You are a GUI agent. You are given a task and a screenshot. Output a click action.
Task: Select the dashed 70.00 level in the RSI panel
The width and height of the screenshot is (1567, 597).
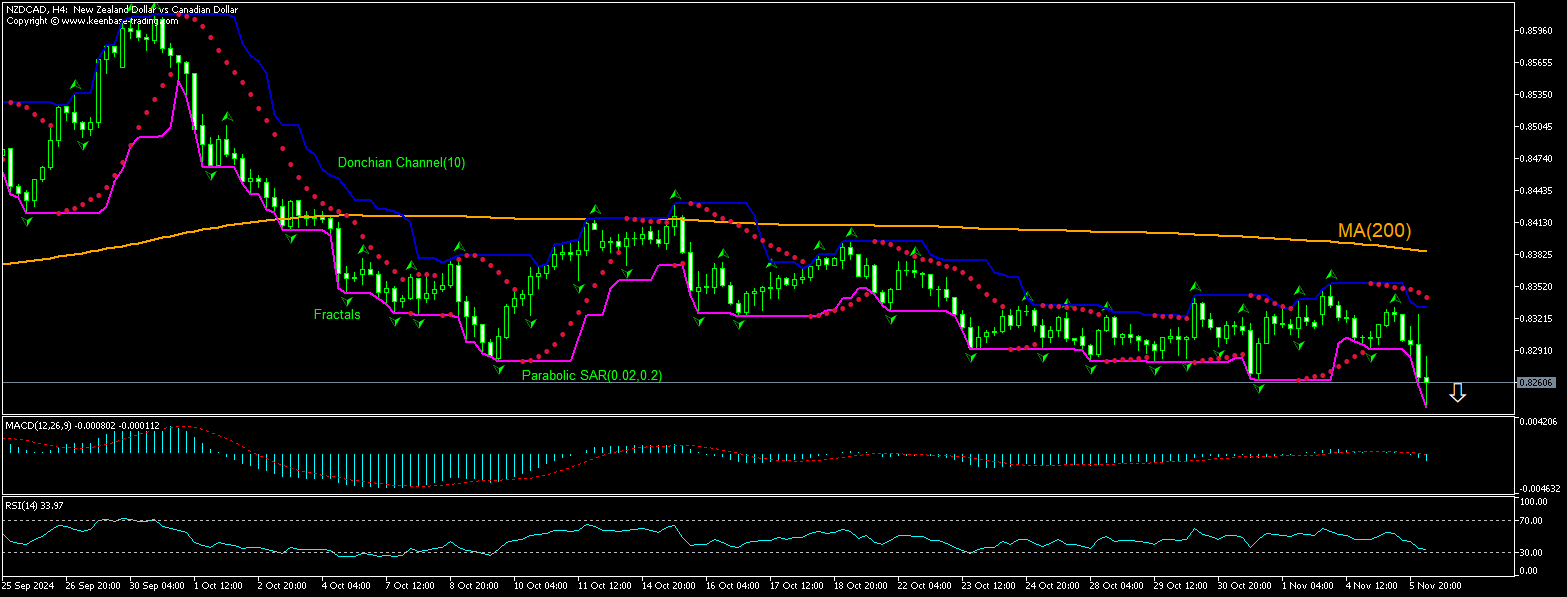tap(700, 521)
